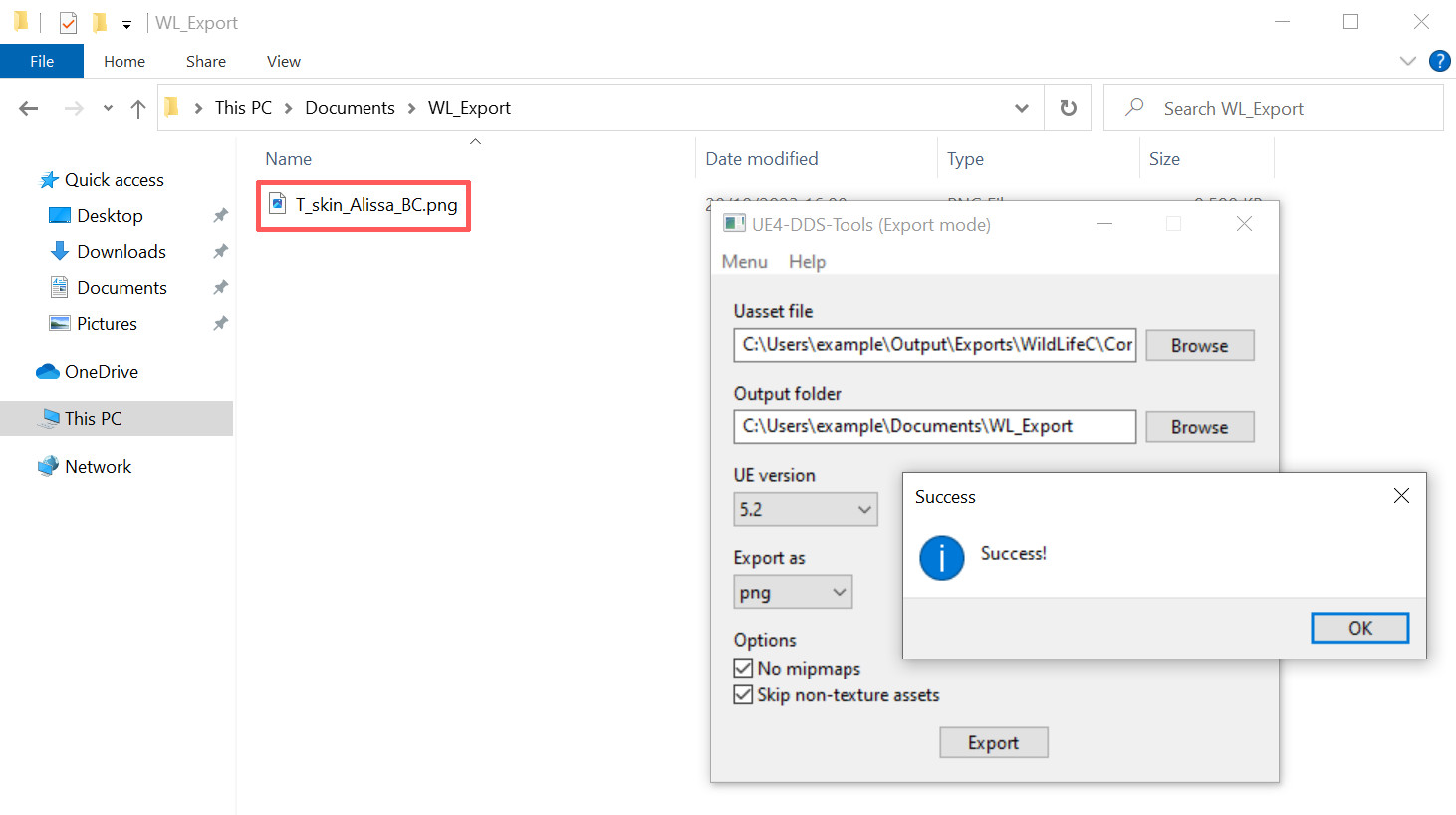This screenshot has width=1456, height=815.
Task: Uncheck the No mipmaps option
Action: (743, 669)
